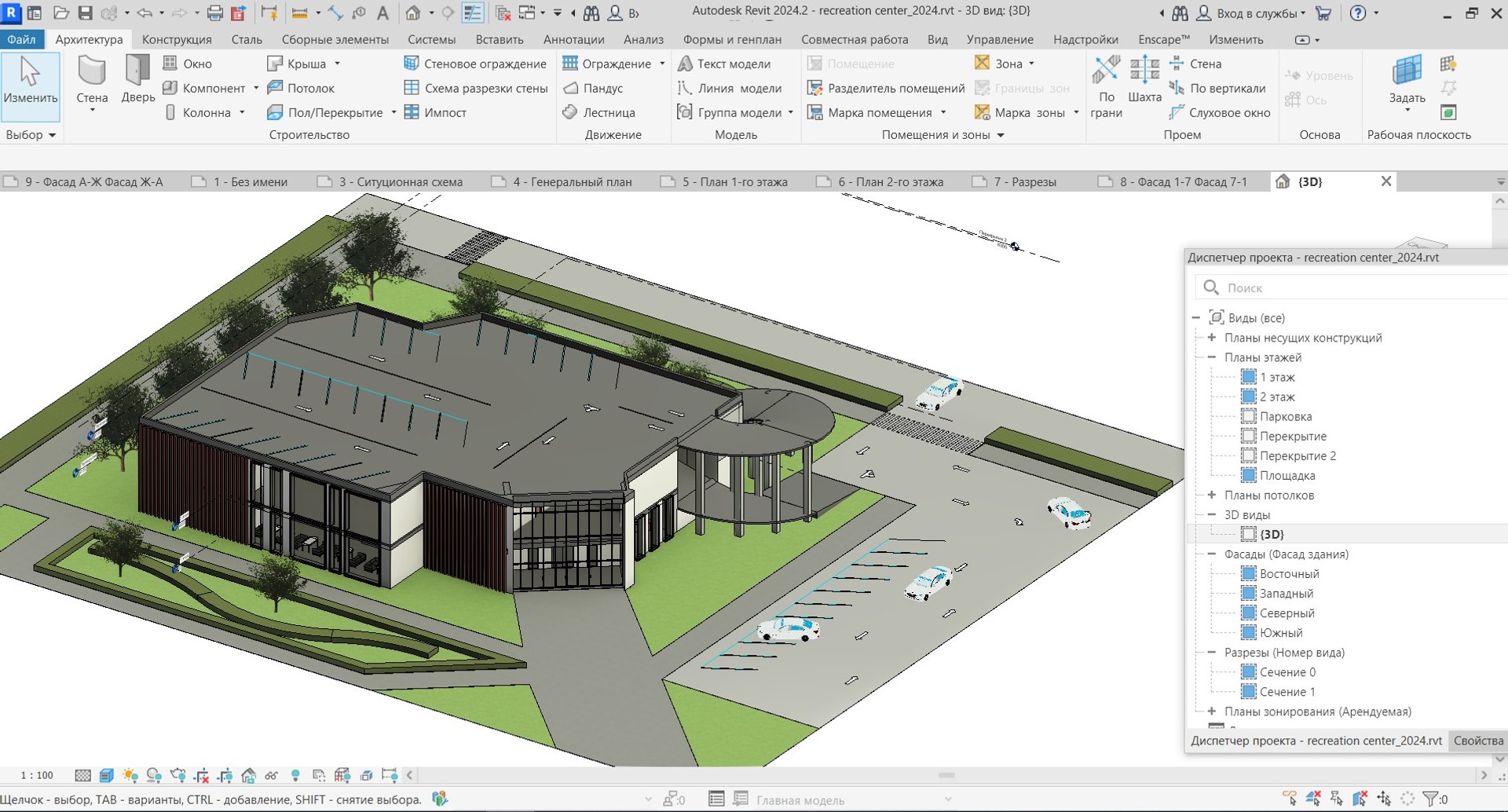The height and width of the screenshot is (812, 1508).
Task: Undo the last action in quick access toolbar
Action: point(145,13)
